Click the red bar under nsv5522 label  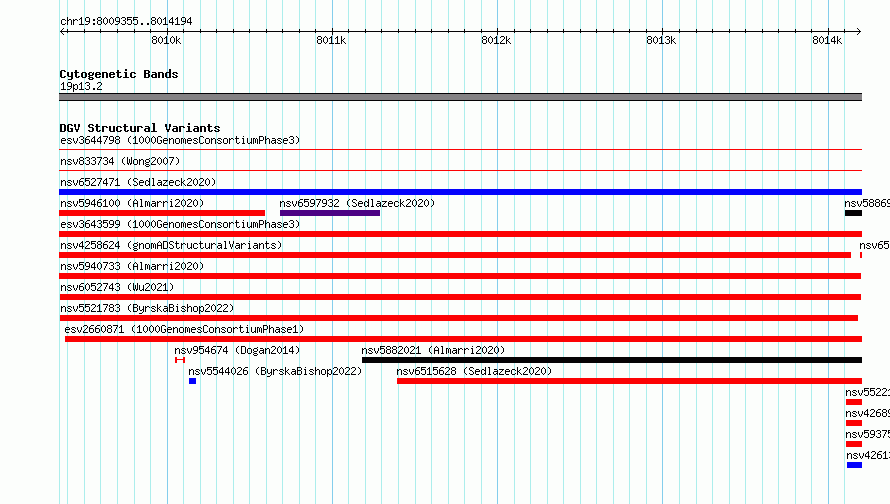[x=854, y=402]
